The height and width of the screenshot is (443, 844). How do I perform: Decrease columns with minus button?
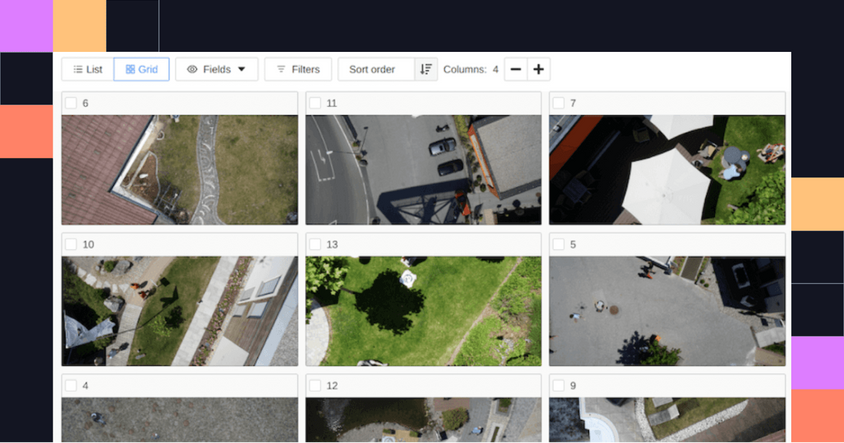point(516,69)
